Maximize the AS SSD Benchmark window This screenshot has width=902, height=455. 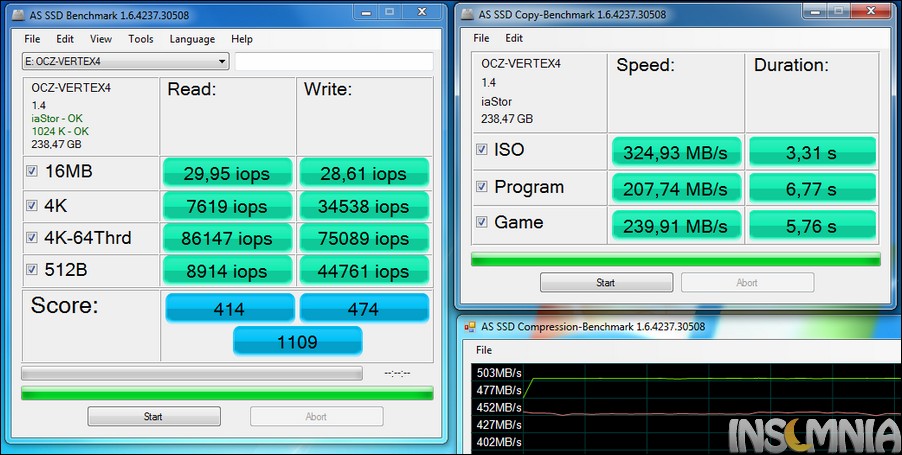click(x=390, y=12)
